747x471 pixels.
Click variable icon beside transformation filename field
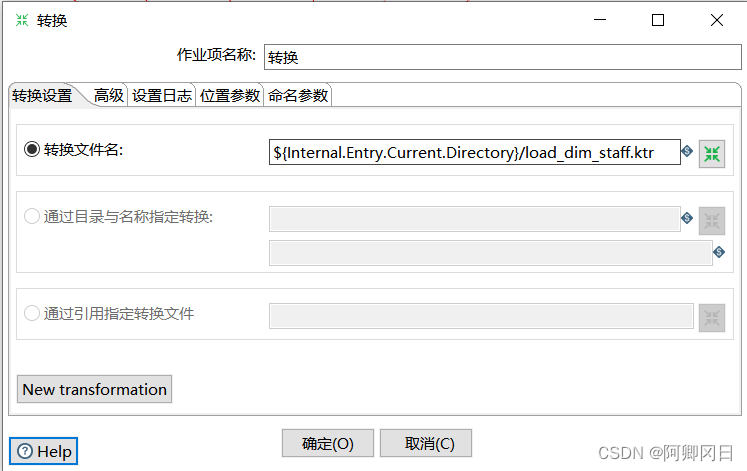(x=687, y=152)
